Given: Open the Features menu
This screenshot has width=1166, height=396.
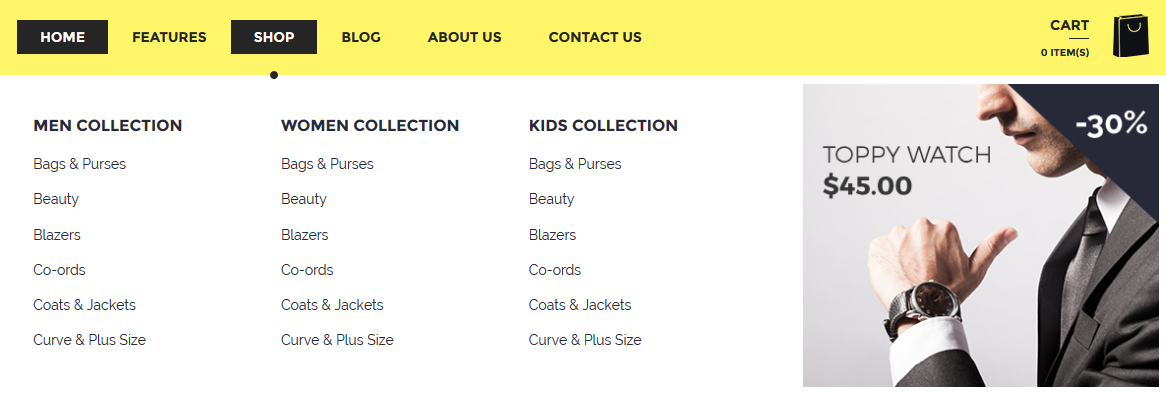Looking at the screenshot, I should 170,37.
